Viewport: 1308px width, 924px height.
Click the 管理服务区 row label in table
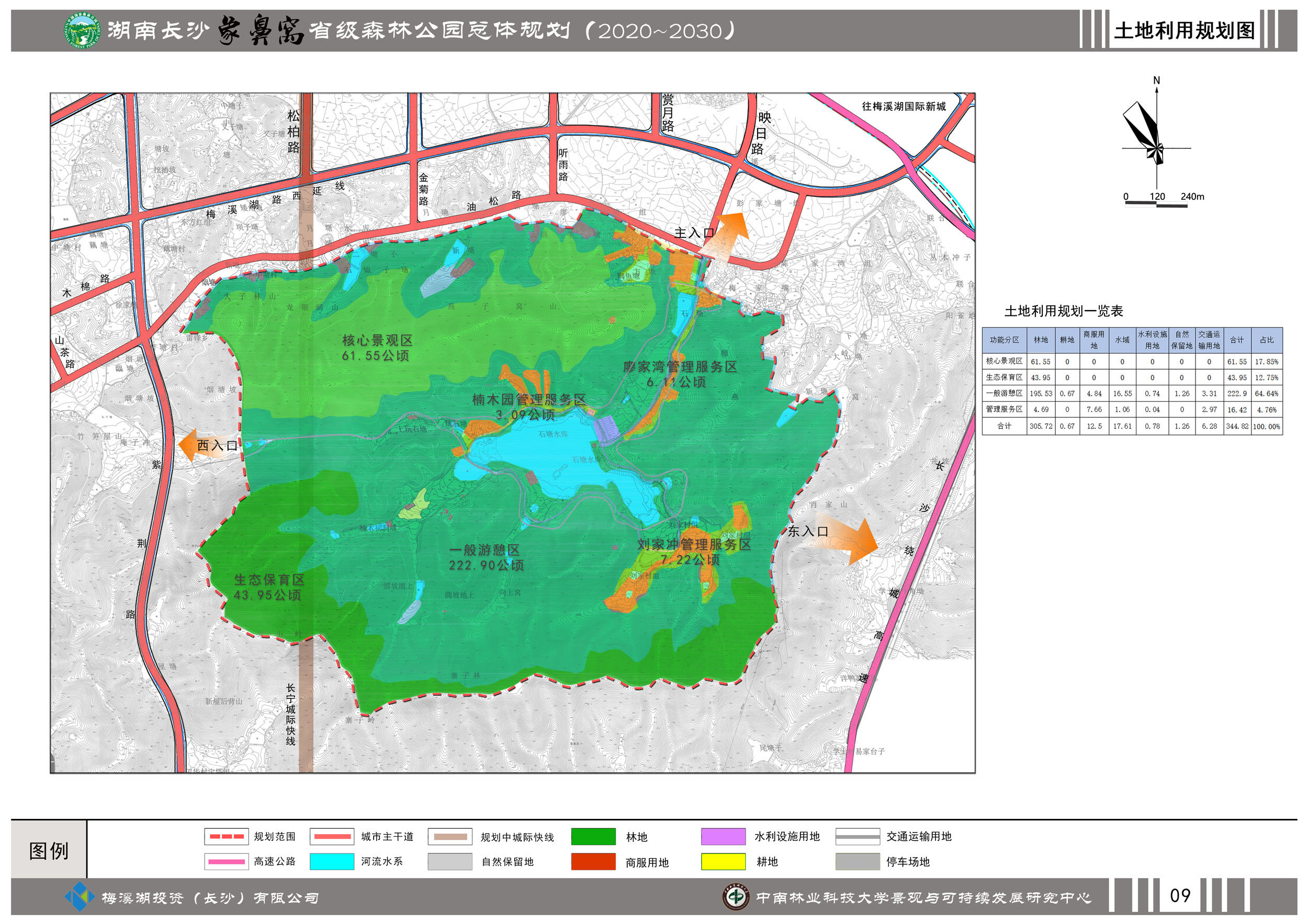(1005, 409)
